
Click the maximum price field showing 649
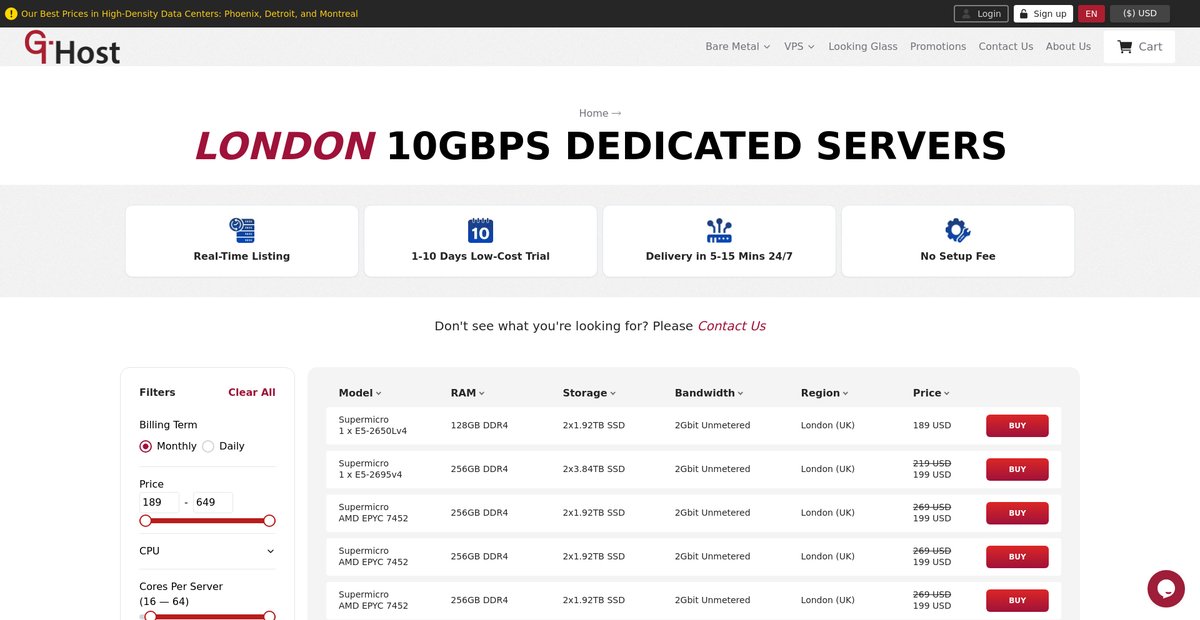coord(213,503)
